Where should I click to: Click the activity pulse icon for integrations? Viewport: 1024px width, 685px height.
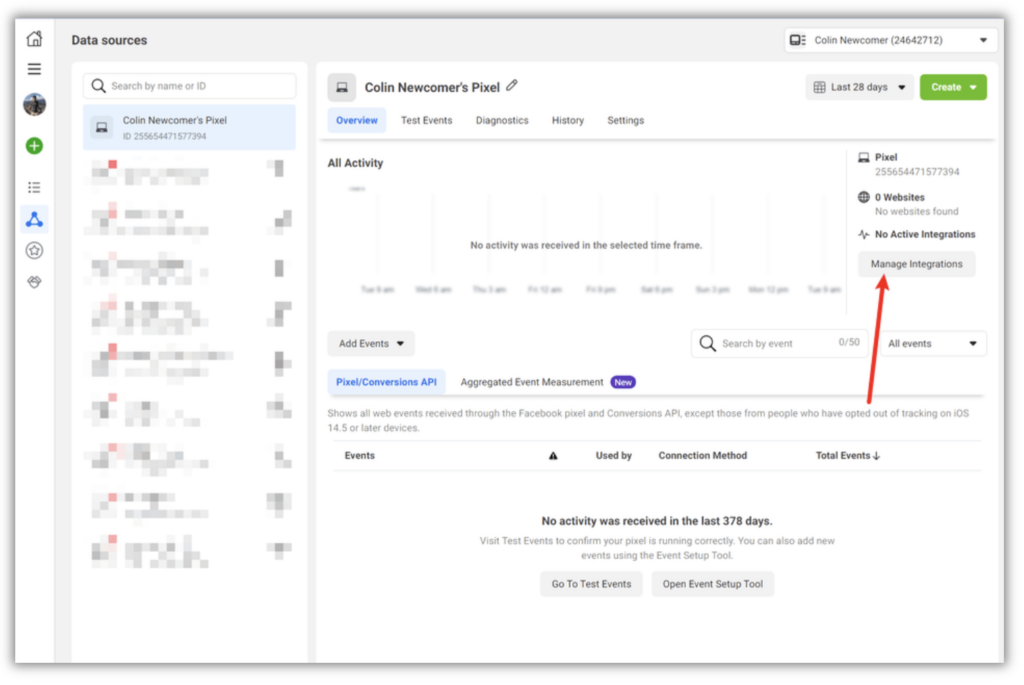tap(863, 234)
